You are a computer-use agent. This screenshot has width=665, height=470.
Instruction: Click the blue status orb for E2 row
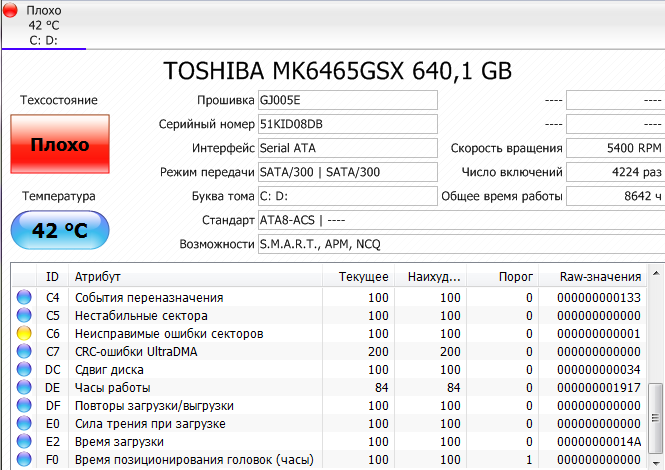[x=24, y=441]
